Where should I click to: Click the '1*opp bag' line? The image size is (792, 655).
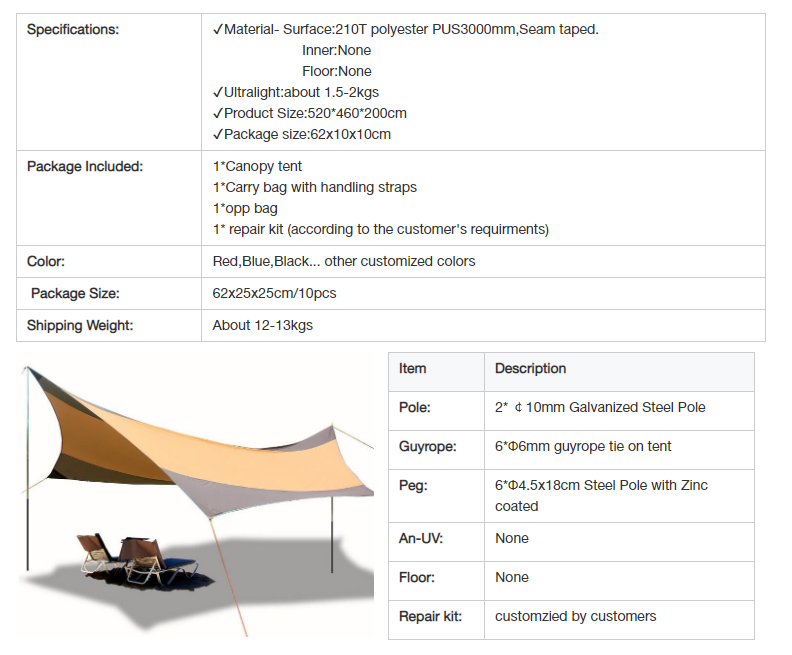pos(245,209)
